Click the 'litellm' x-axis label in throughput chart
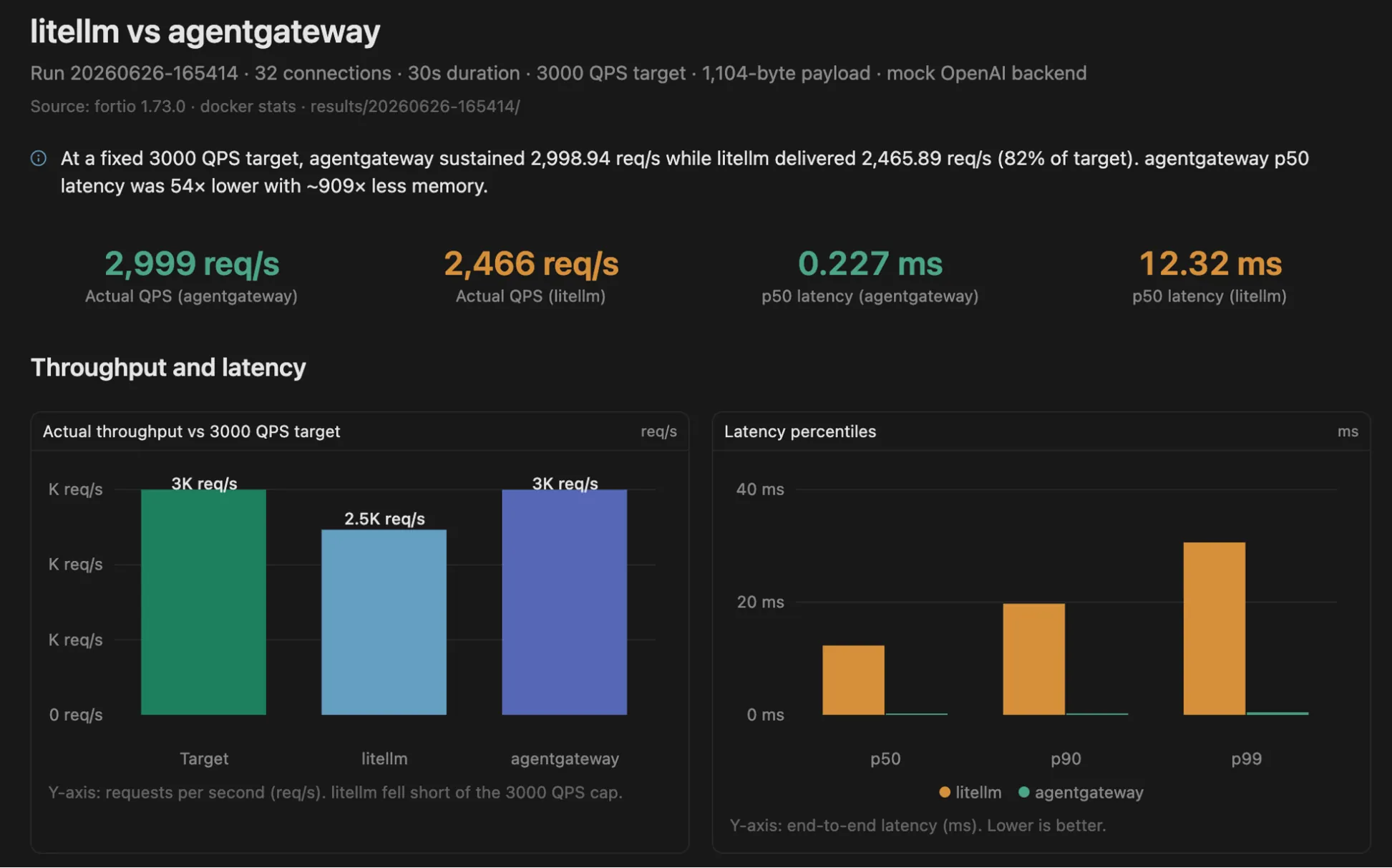 click(x=384, y=759)
